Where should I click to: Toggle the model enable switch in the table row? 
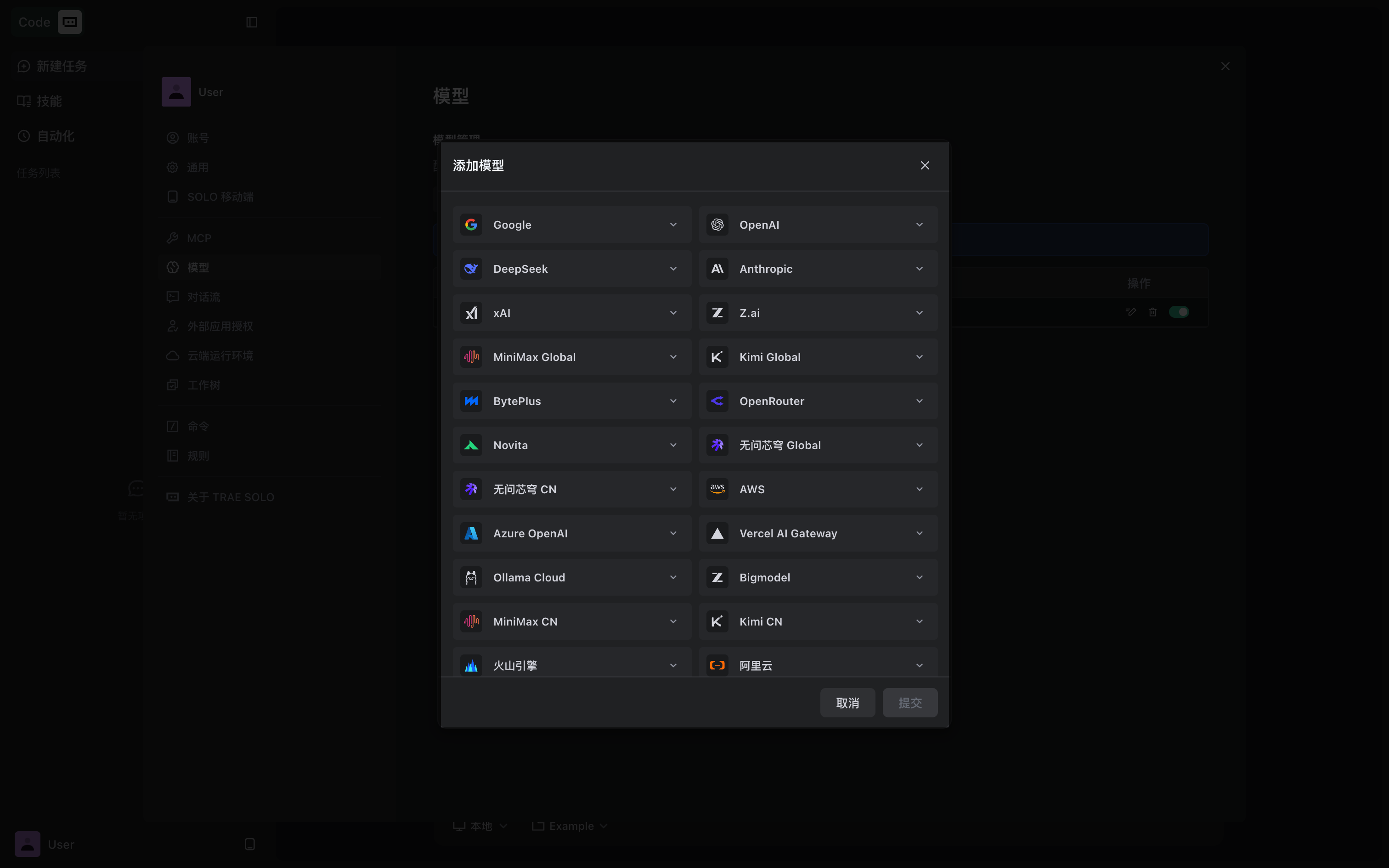[1179, 312]
